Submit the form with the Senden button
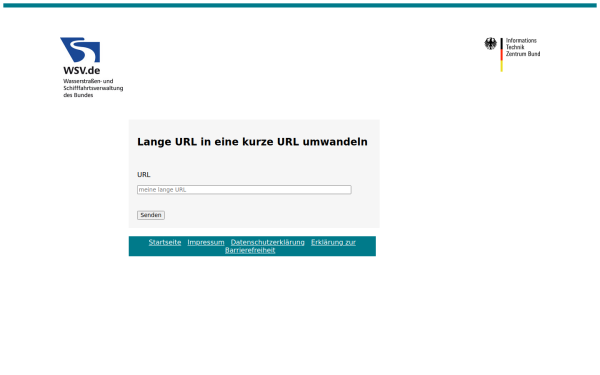 (x=151, y=215)
